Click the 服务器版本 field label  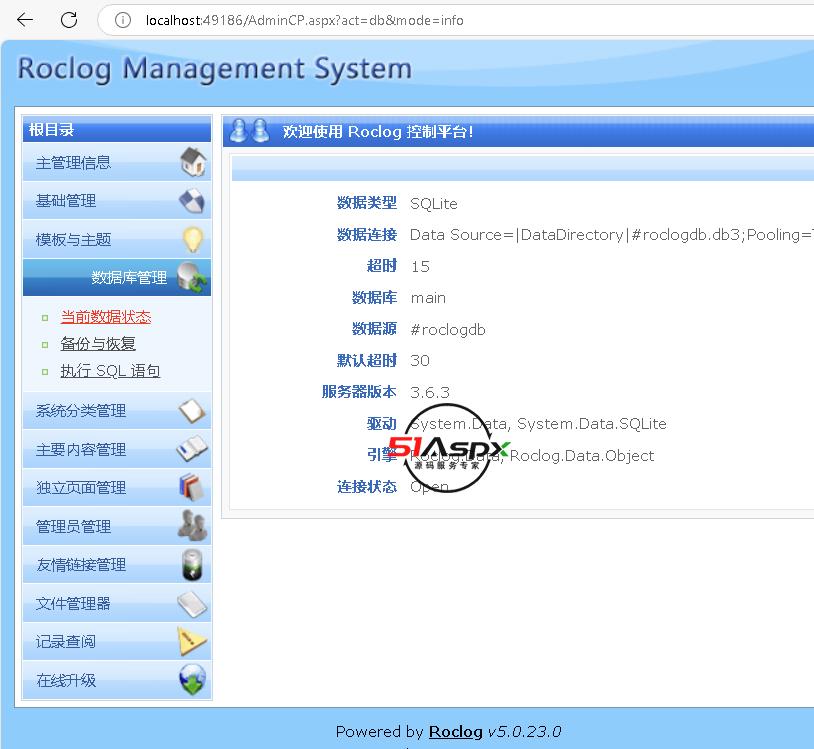click(359, 392)
